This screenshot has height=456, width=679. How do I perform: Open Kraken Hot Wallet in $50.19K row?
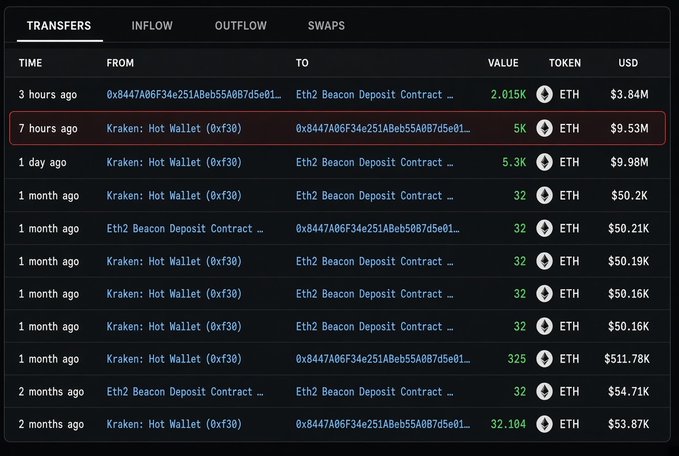pyautogui.click(x=174, y=261)
